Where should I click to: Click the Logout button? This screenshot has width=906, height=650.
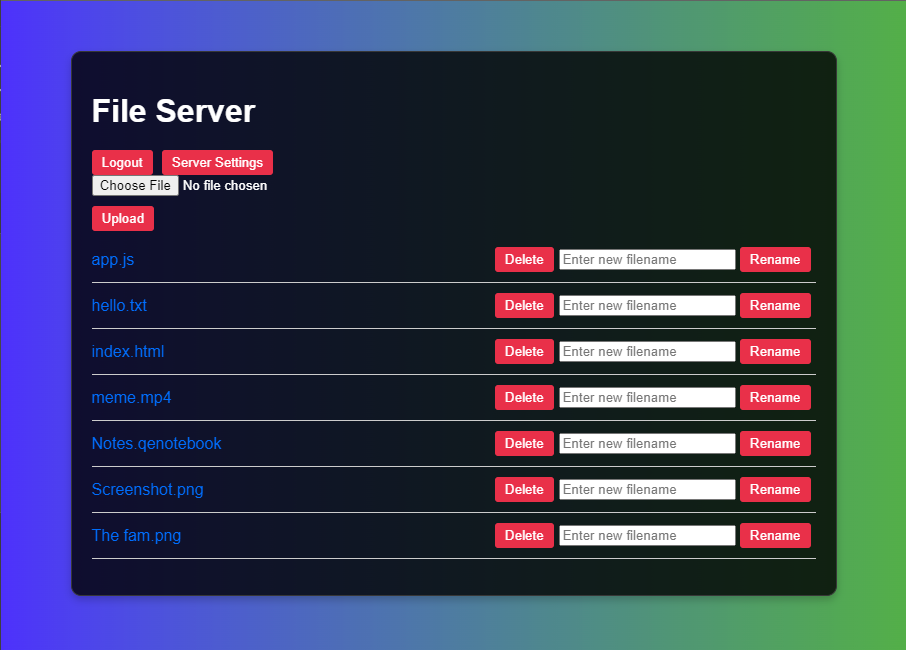tap(122, 163)
